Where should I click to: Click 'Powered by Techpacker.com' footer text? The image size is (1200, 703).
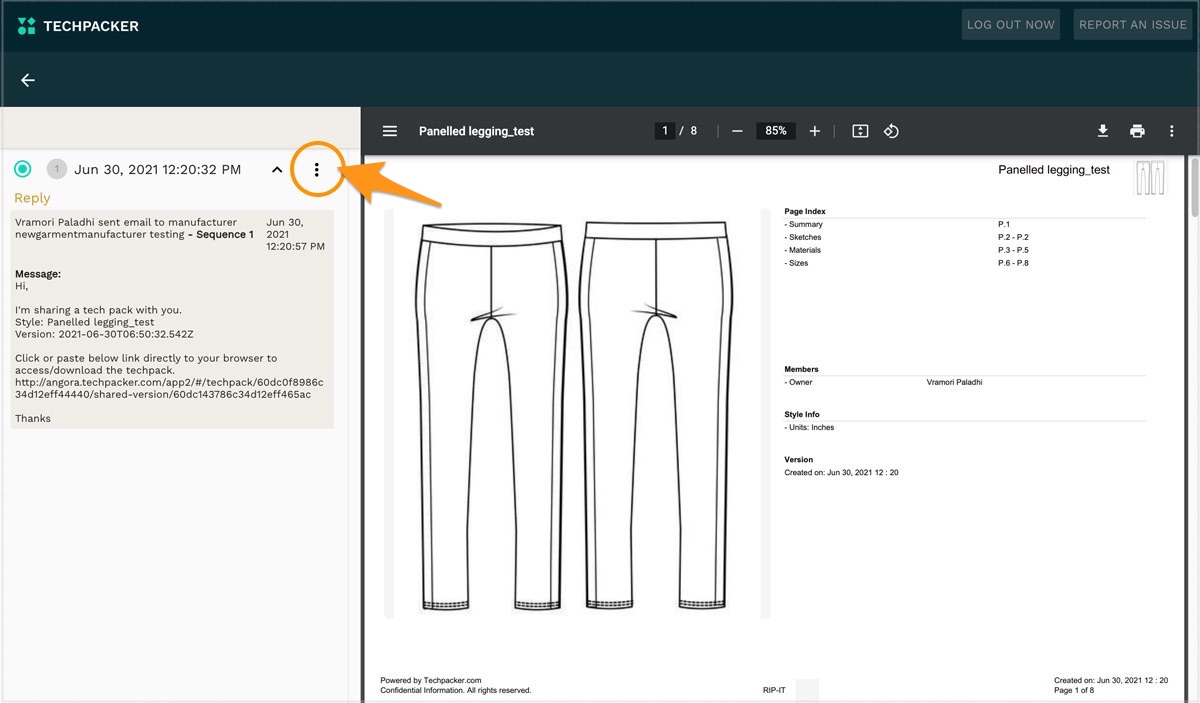pyautogui.click(x=431, y=680)
